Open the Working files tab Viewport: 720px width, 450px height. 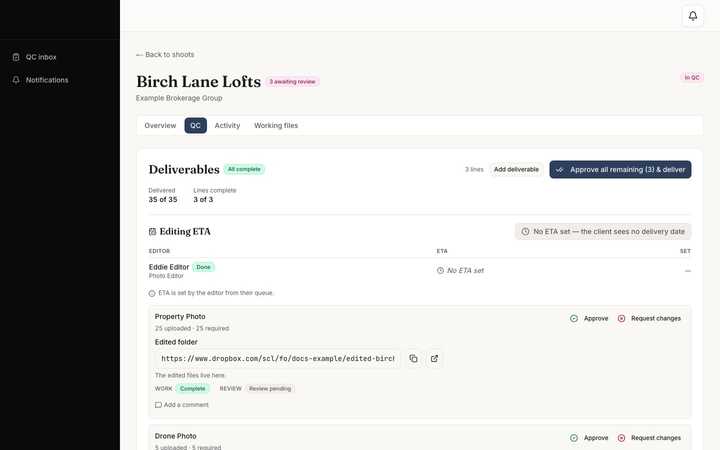pos(276,125)
